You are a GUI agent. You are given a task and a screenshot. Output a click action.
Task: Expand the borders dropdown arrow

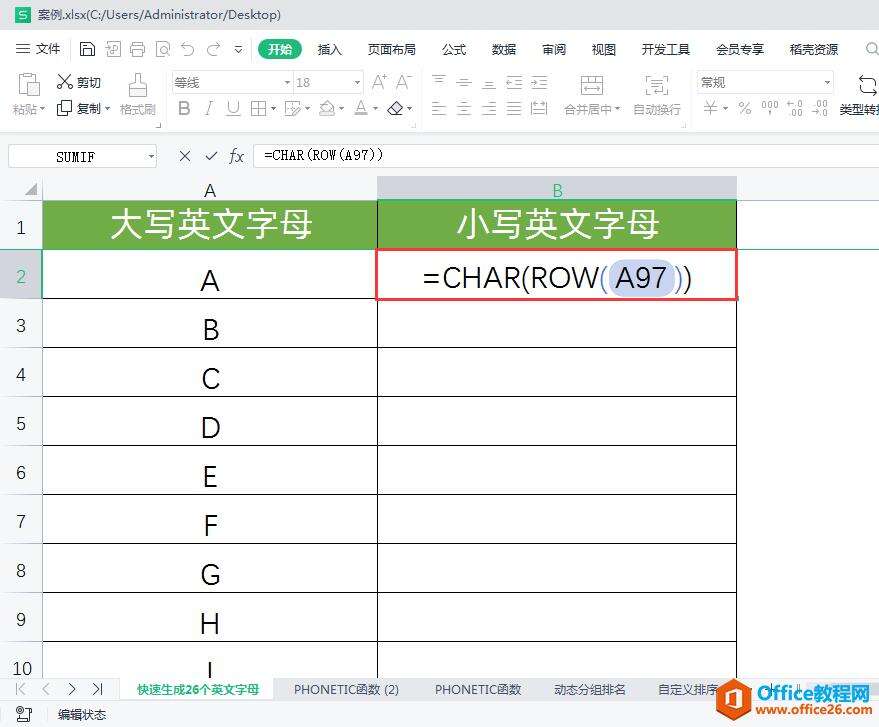click(273, 108)
